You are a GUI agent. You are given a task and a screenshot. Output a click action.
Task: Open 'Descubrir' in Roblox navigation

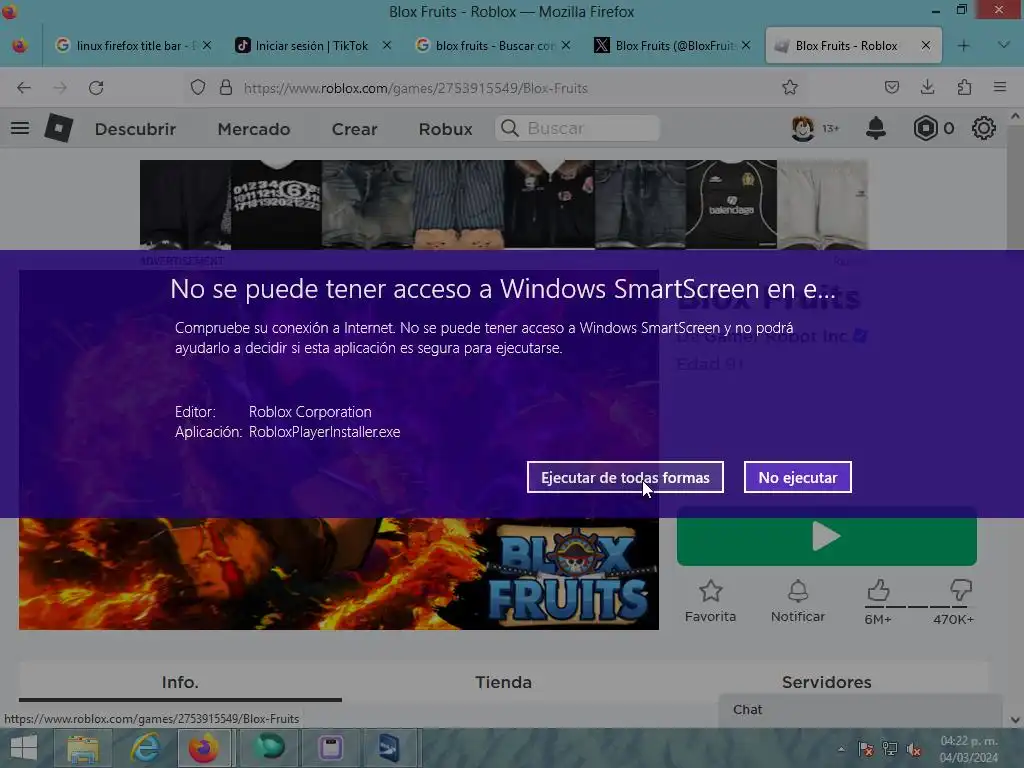tap(135, 129)
